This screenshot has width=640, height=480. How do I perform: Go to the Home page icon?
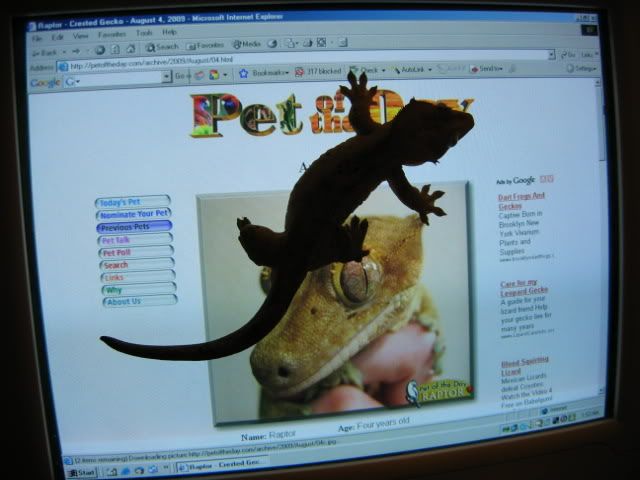coord(131,49)
